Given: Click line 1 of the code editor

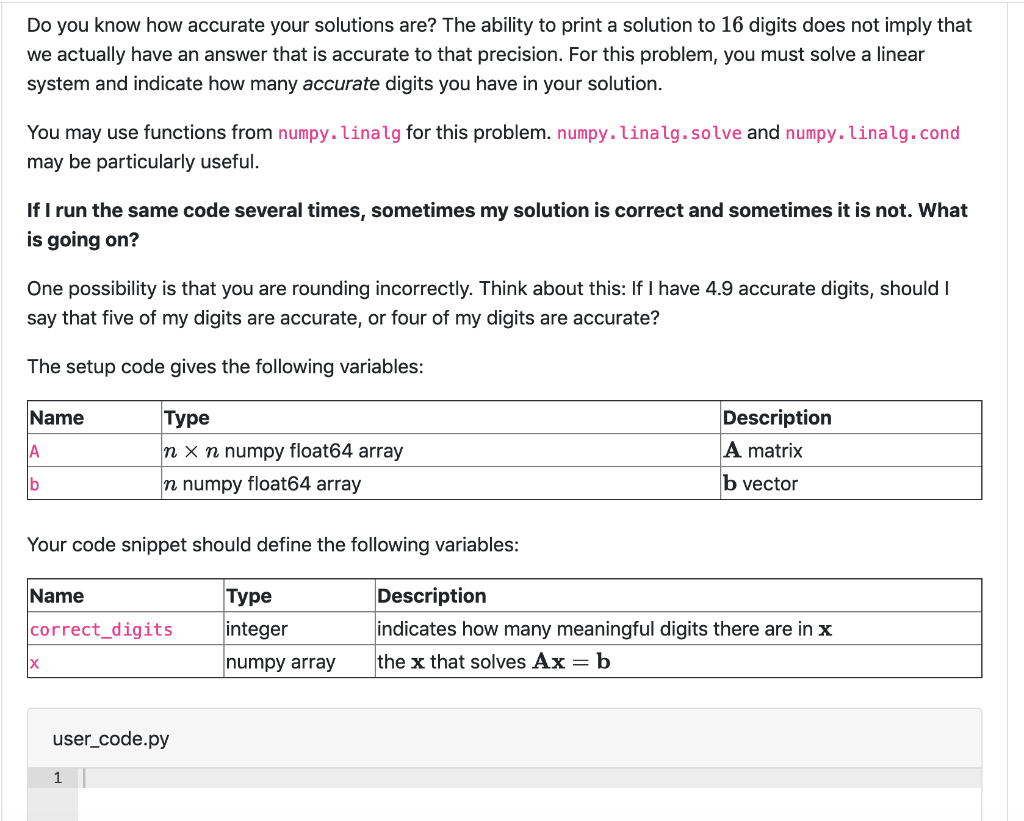Looking at the screenshot, I should [x=300, y=777].
